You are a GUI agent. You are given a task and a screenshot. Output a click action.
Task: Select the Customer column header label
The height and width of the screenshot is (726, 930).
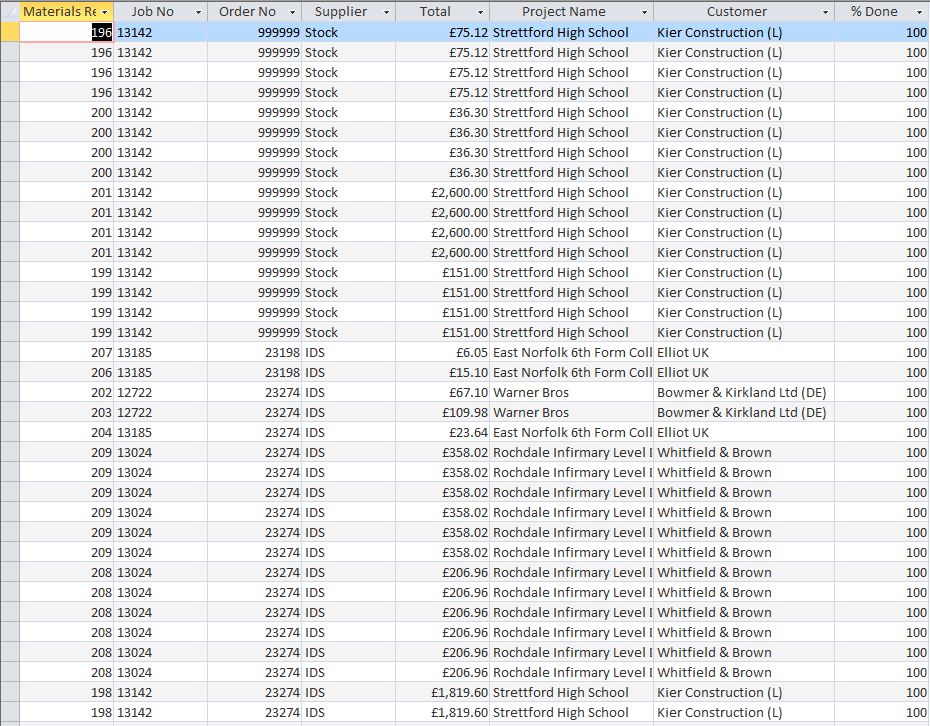737,12
